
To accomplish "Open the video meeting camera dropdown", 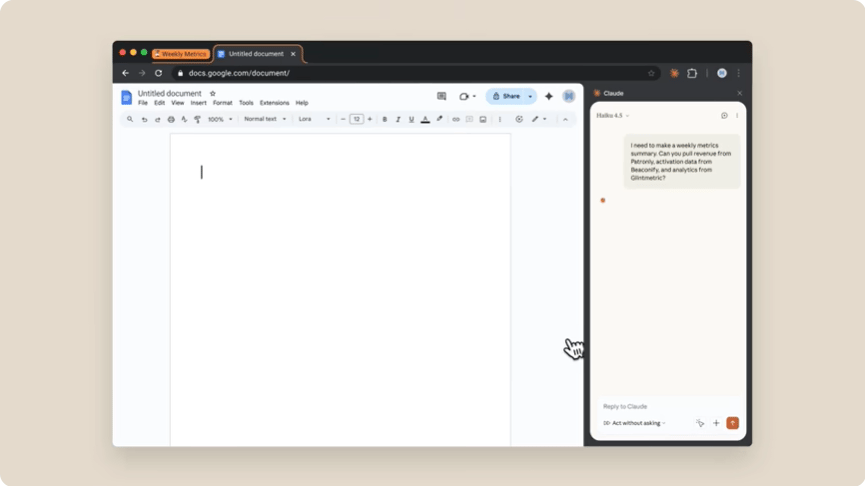I will [x=467, y=96].
